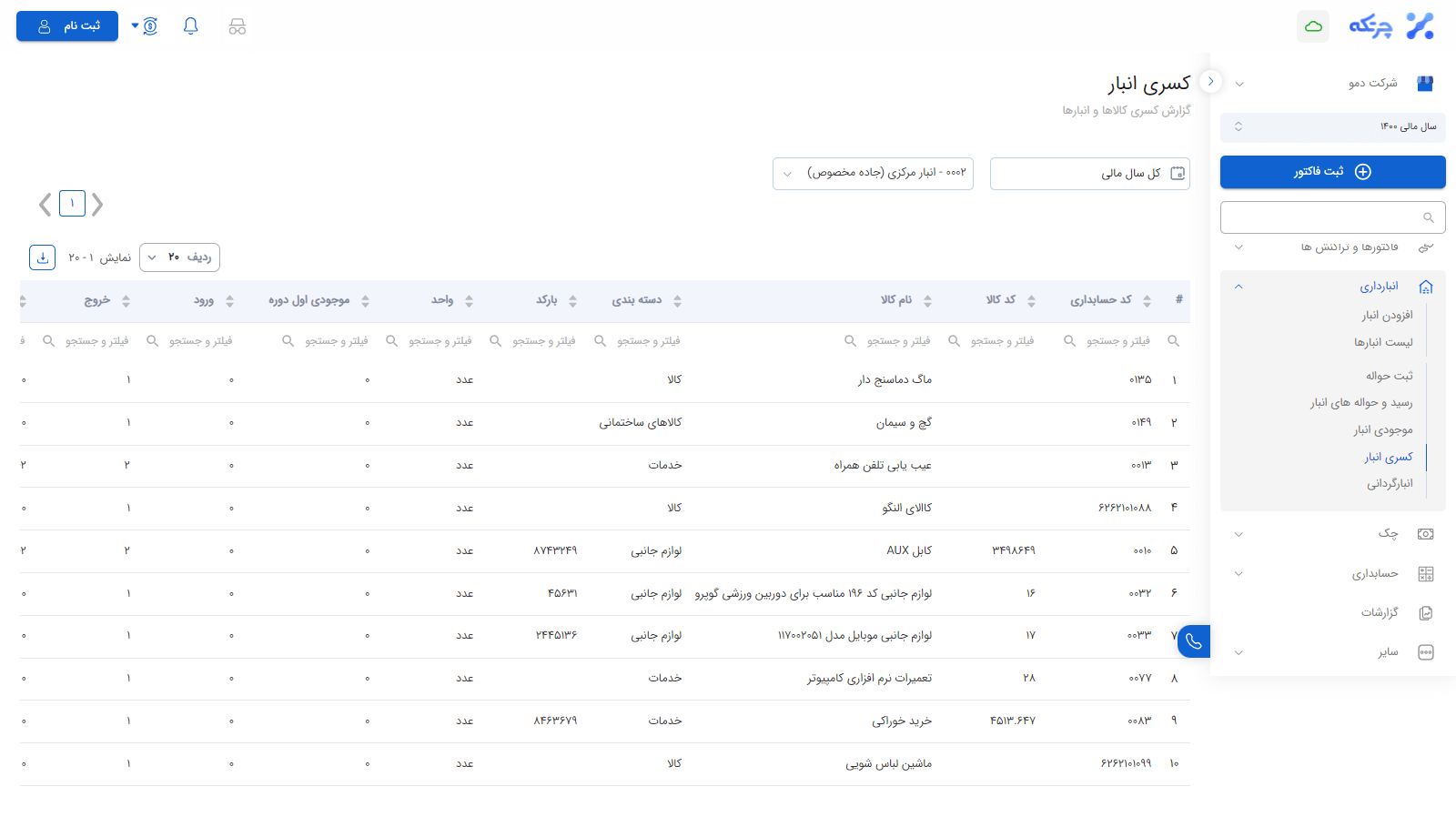Click the calendar icon in date filter
Image resolution: width=1456 pixels, height=827 pixels.
1178,174
